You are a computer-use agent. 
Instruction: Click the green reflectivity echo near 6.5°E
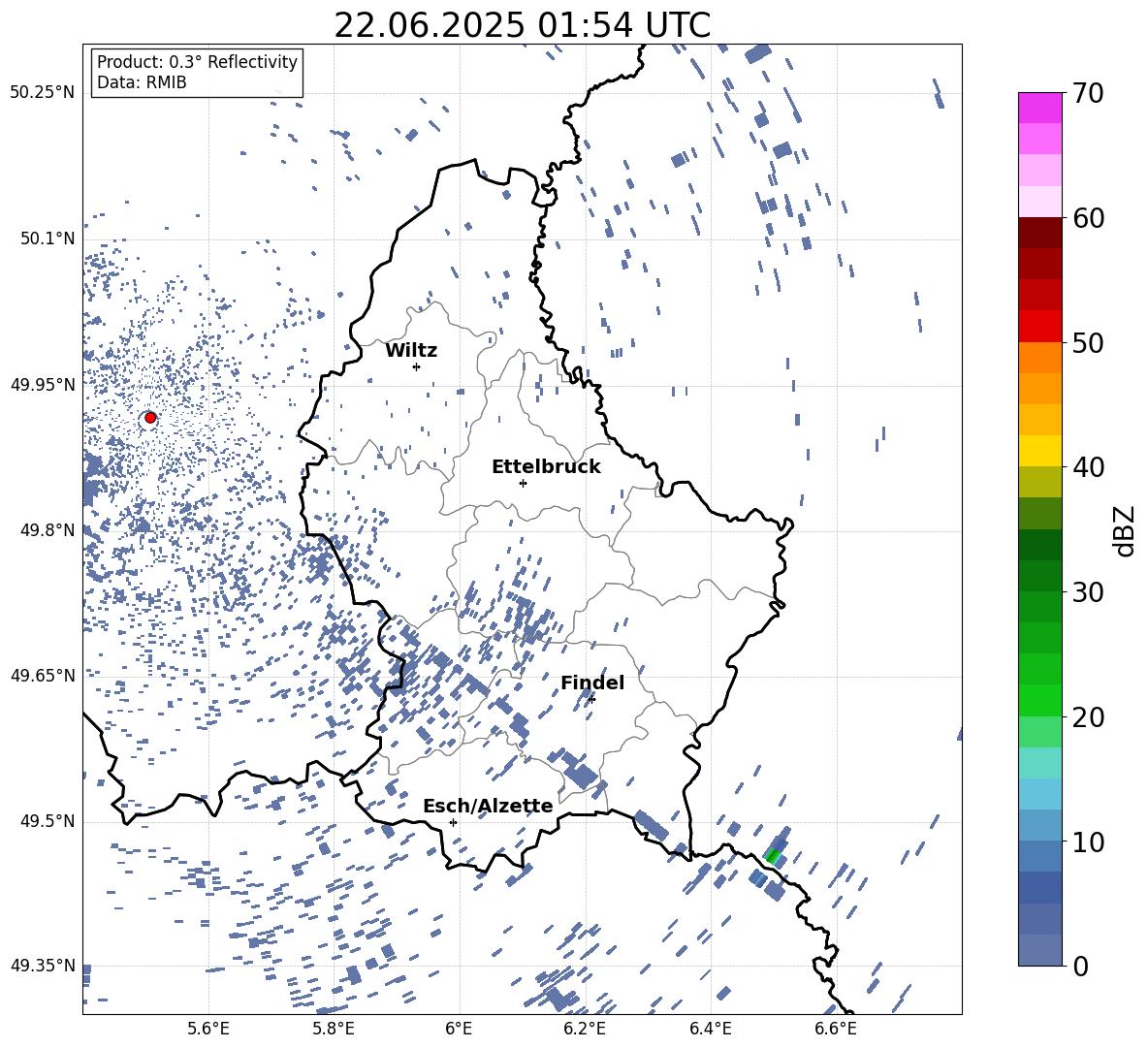coord(773,855)
